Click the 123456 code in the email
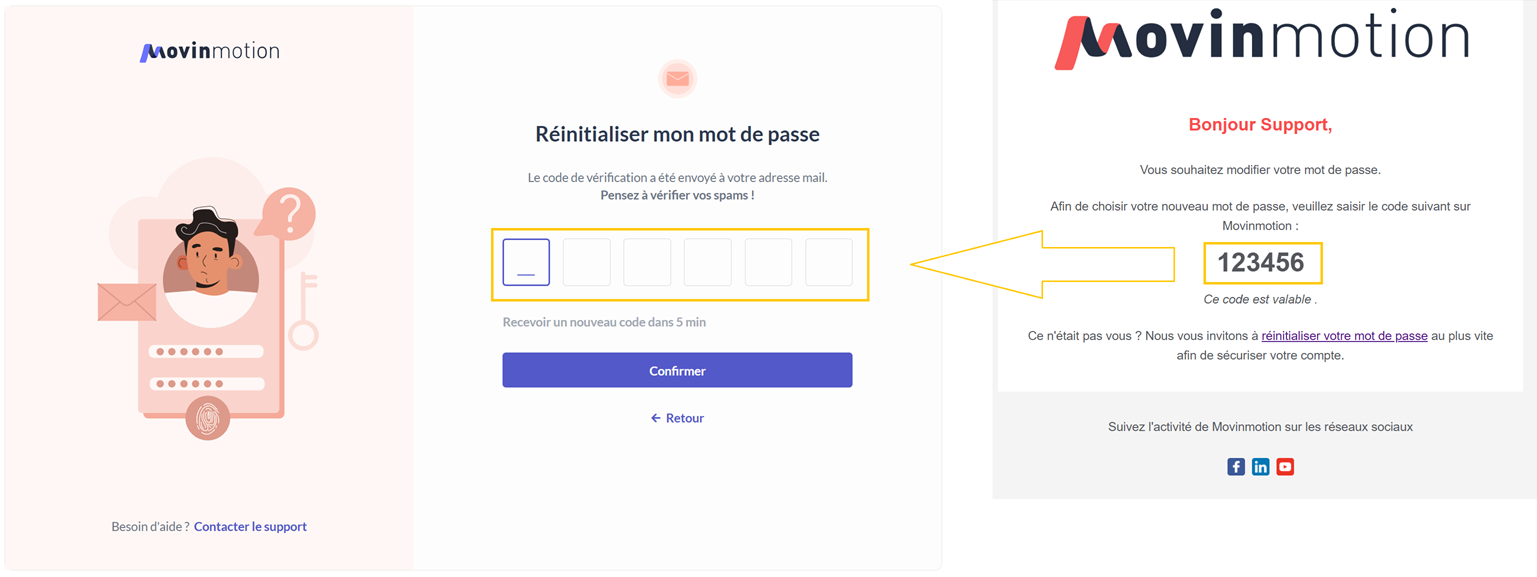This screenshot has height=577, width=1537. 1261,263
